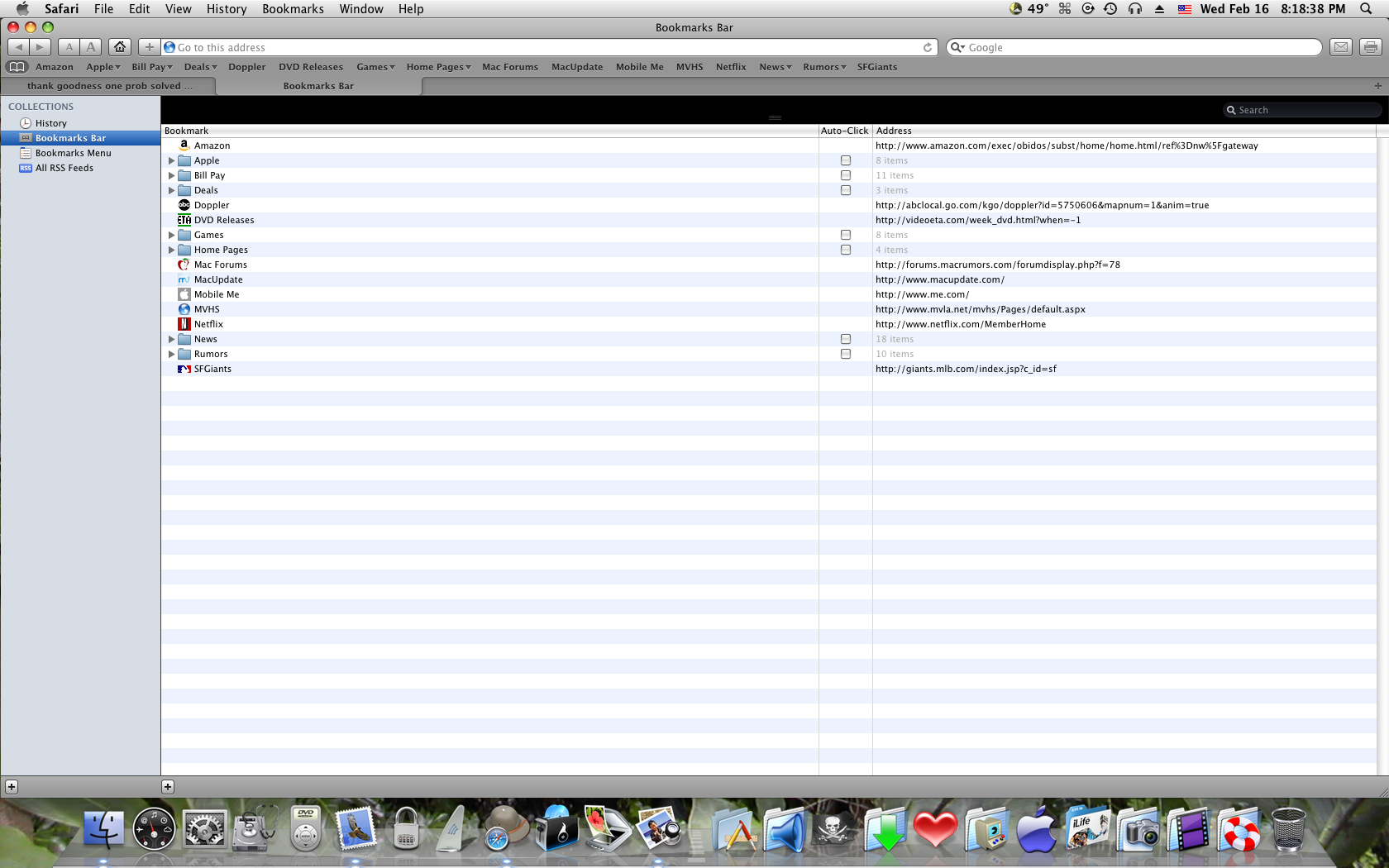Open the Bookmarks menu in menu bar
Viewport: 1389px width, 868px height.
coord(293,9)
